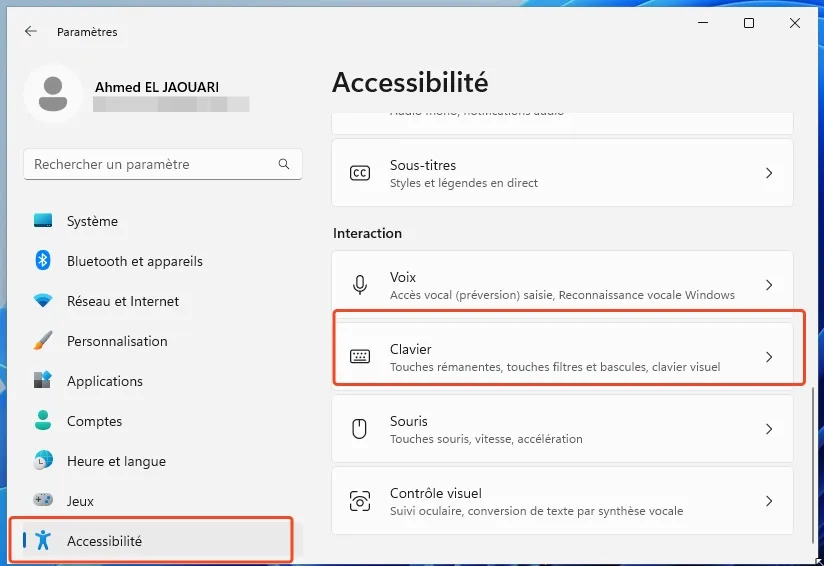Click the Accessibilité page title

click(410, 83)
